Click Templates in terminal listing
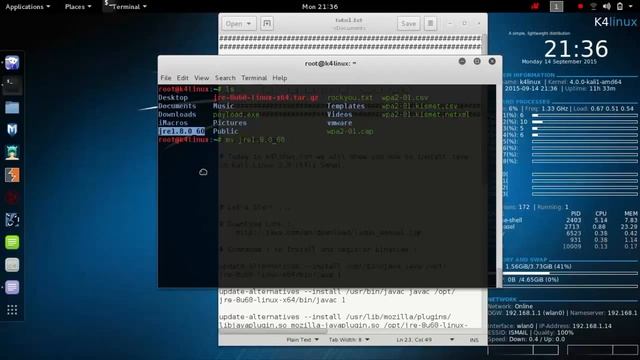This screenshot has height=360, width=640. point(345,106)
